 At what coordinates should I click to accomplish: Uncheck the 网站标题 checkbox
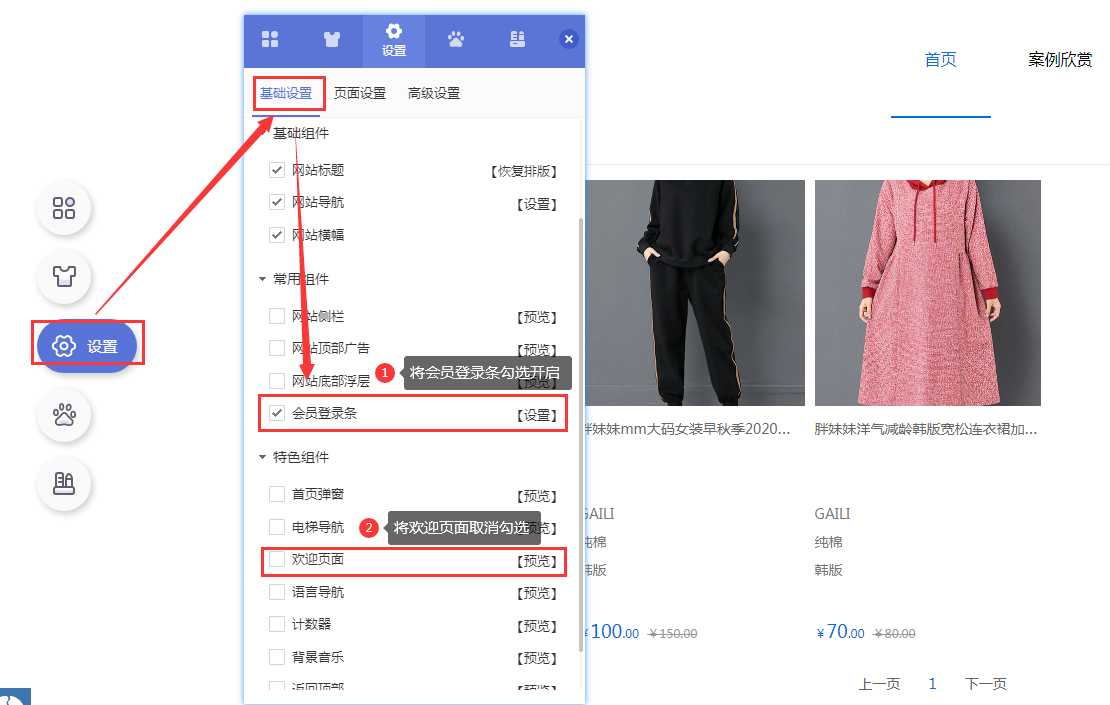(277, 170)
